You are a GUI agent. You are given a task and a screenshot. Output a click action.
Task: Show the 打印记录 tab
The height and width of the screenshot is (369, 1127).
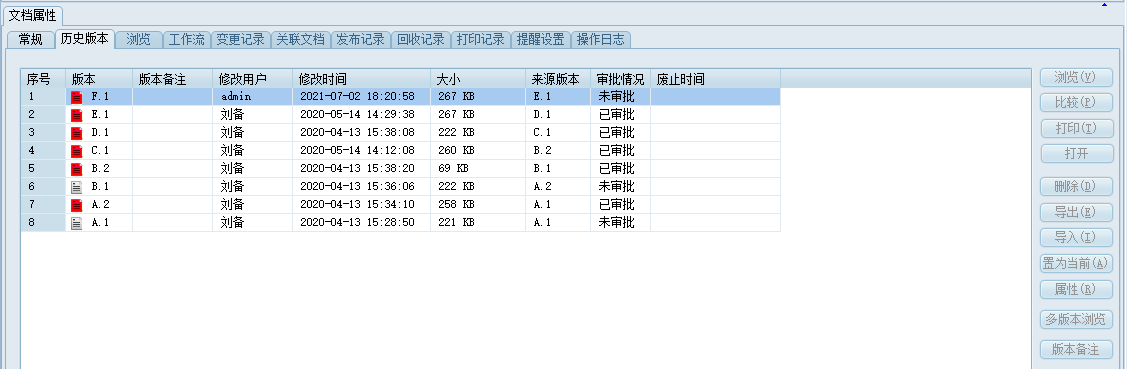(x=481, y=40)
